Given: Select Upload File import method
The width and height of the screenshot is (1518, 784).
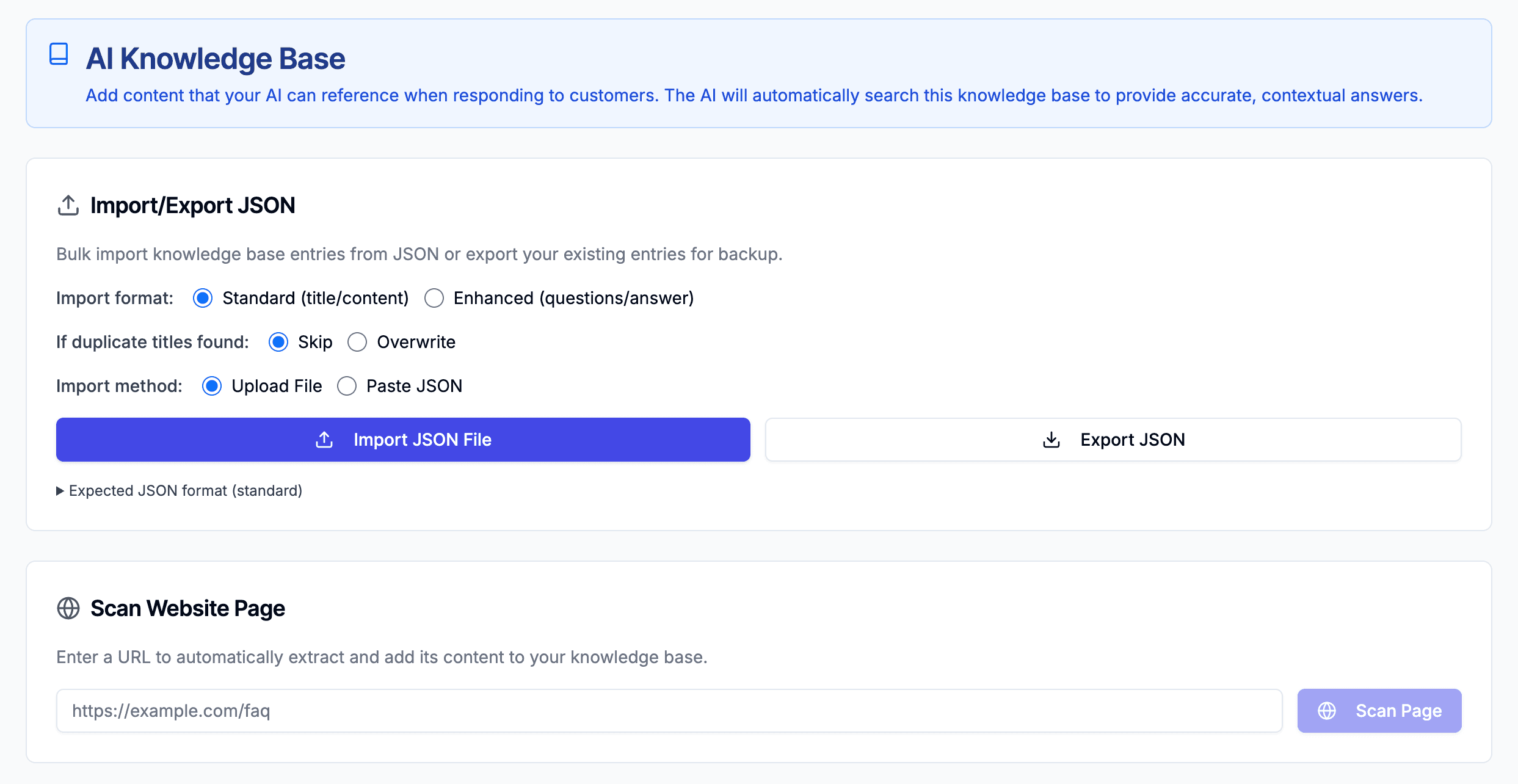Looking at the screenshot, I should 212,386.
